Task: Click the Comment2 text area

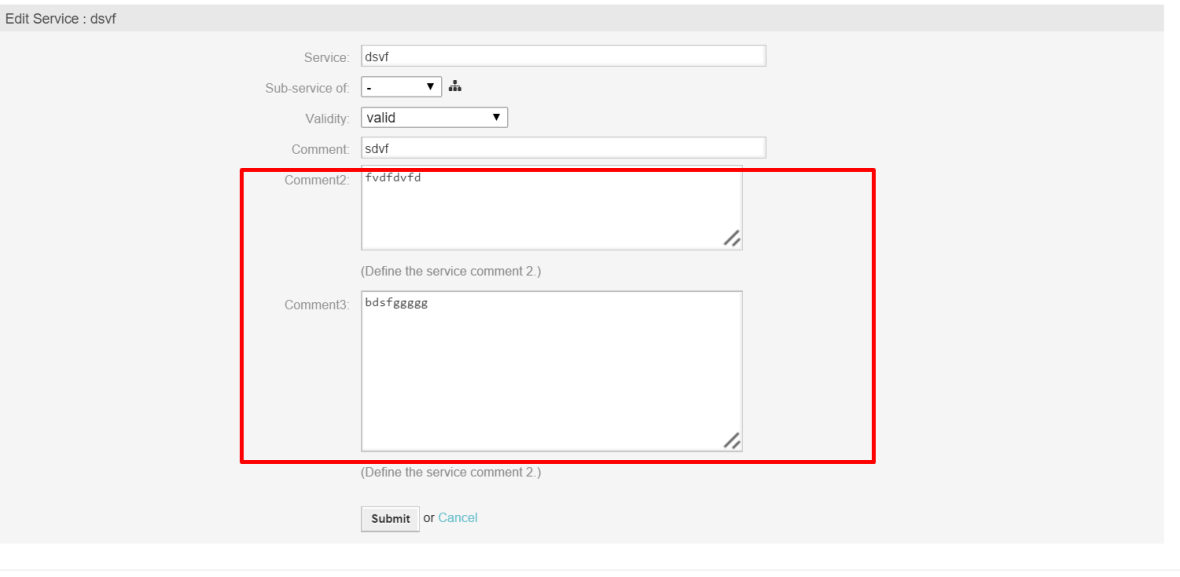Action: pyautogui.click(x=550, y=205)
